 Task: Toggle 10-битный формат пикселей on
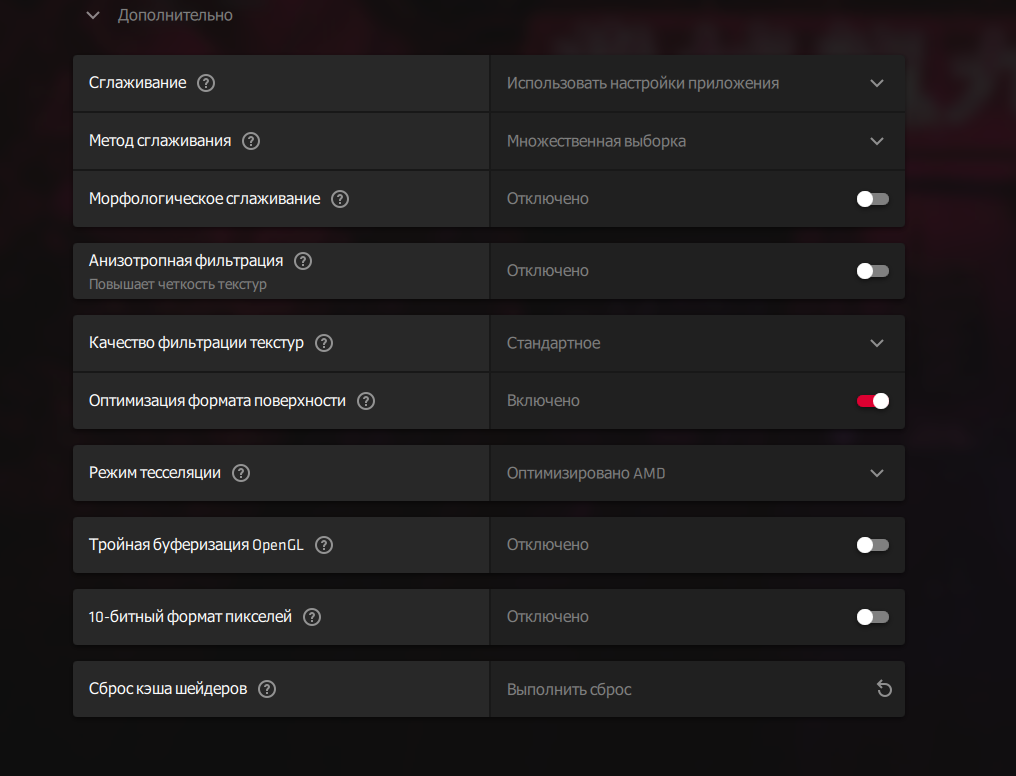point(872,617)
